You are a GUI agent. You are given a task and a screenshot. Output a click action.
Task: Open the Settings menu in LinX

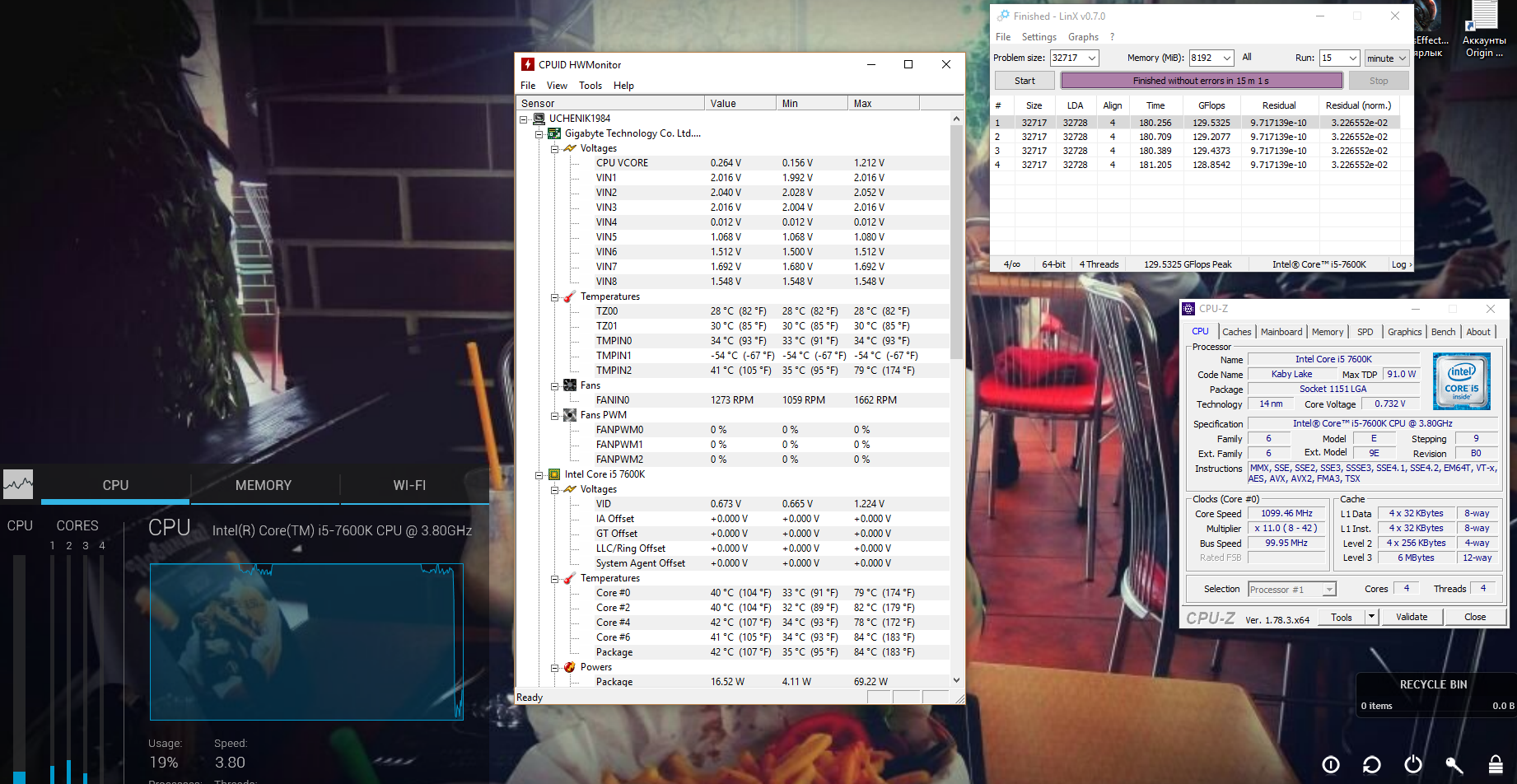(x=1039, y=37)
